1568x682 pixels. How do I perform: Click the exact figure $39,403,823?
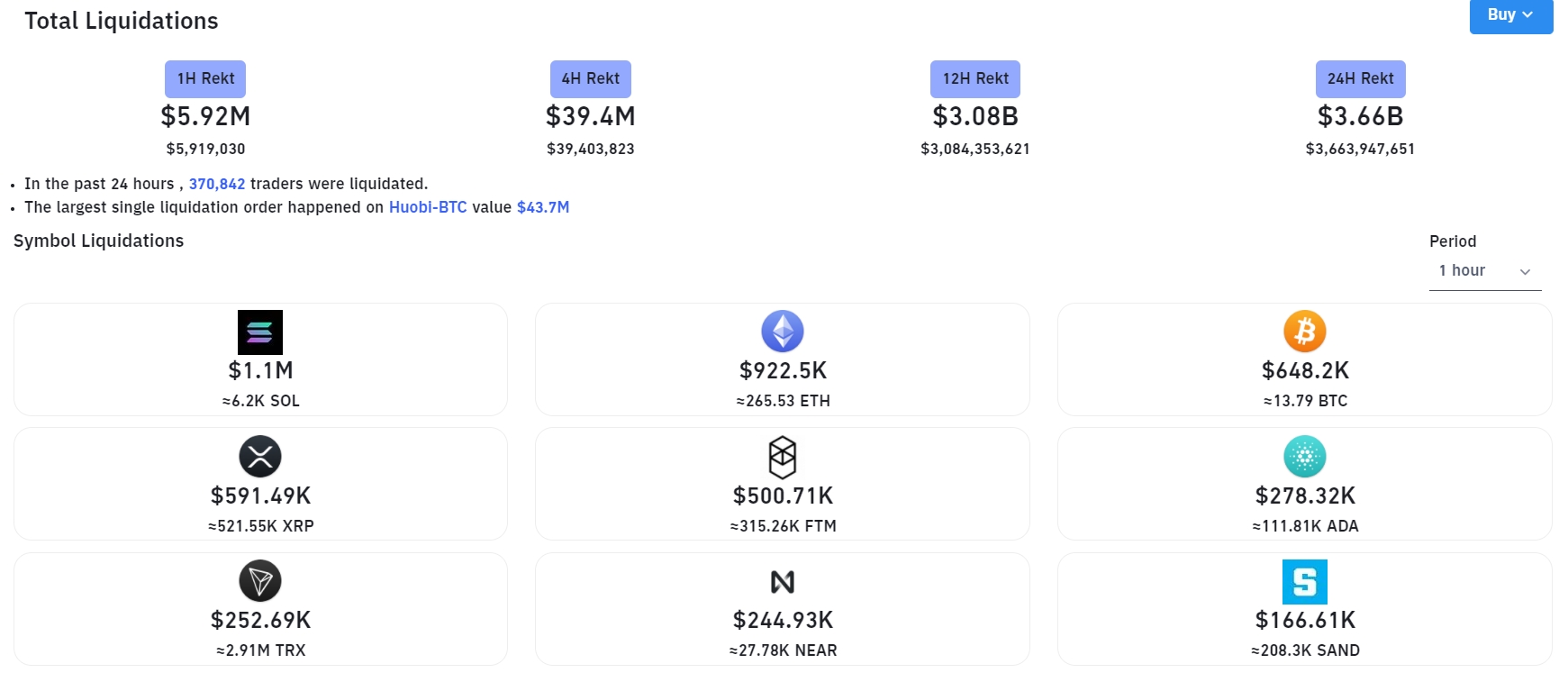(x=591, y=149)
